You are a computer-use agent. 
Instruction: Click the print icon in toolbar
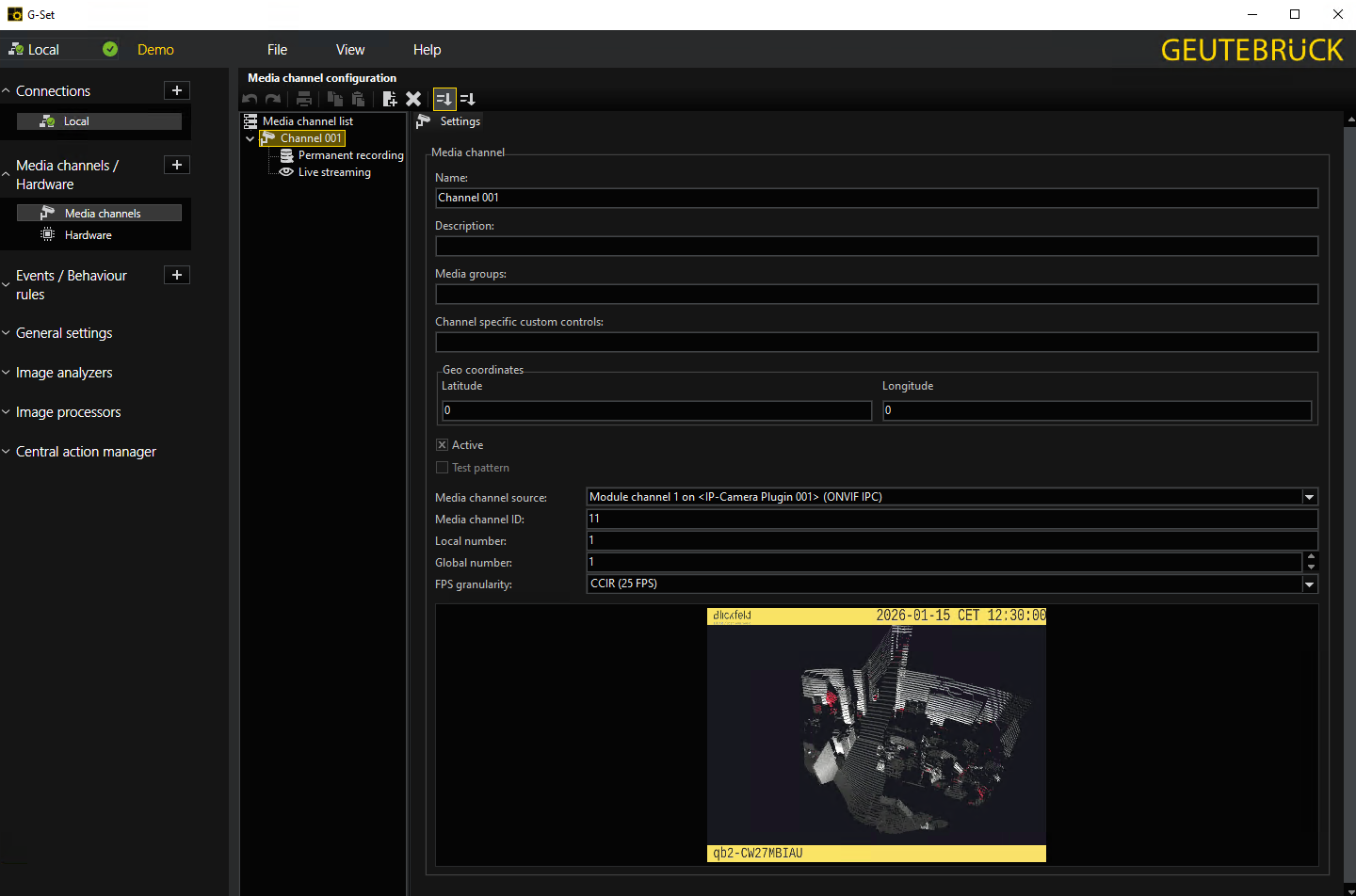coord(303,99)
